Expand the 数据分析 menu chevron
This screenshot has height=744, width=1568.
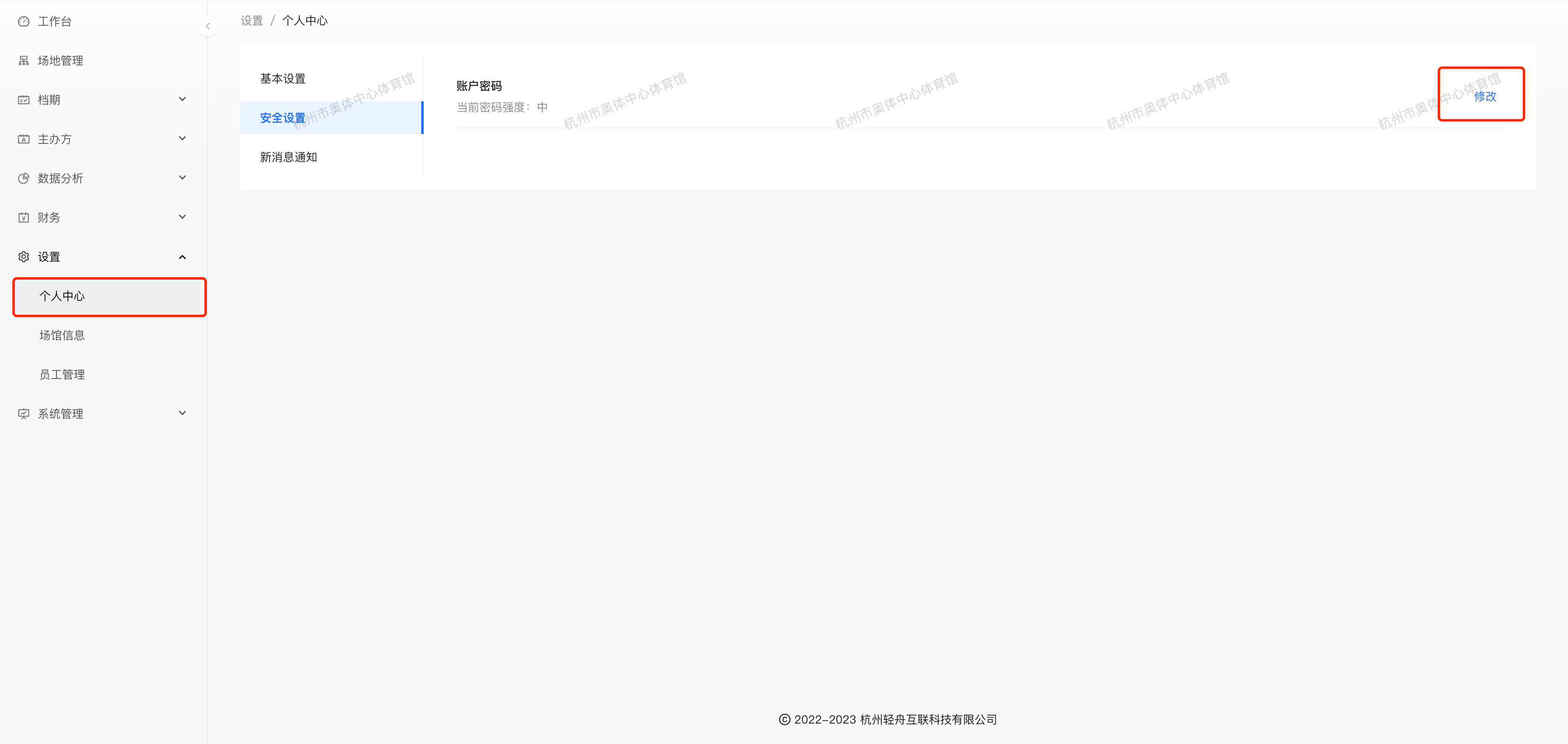point(182,178)
